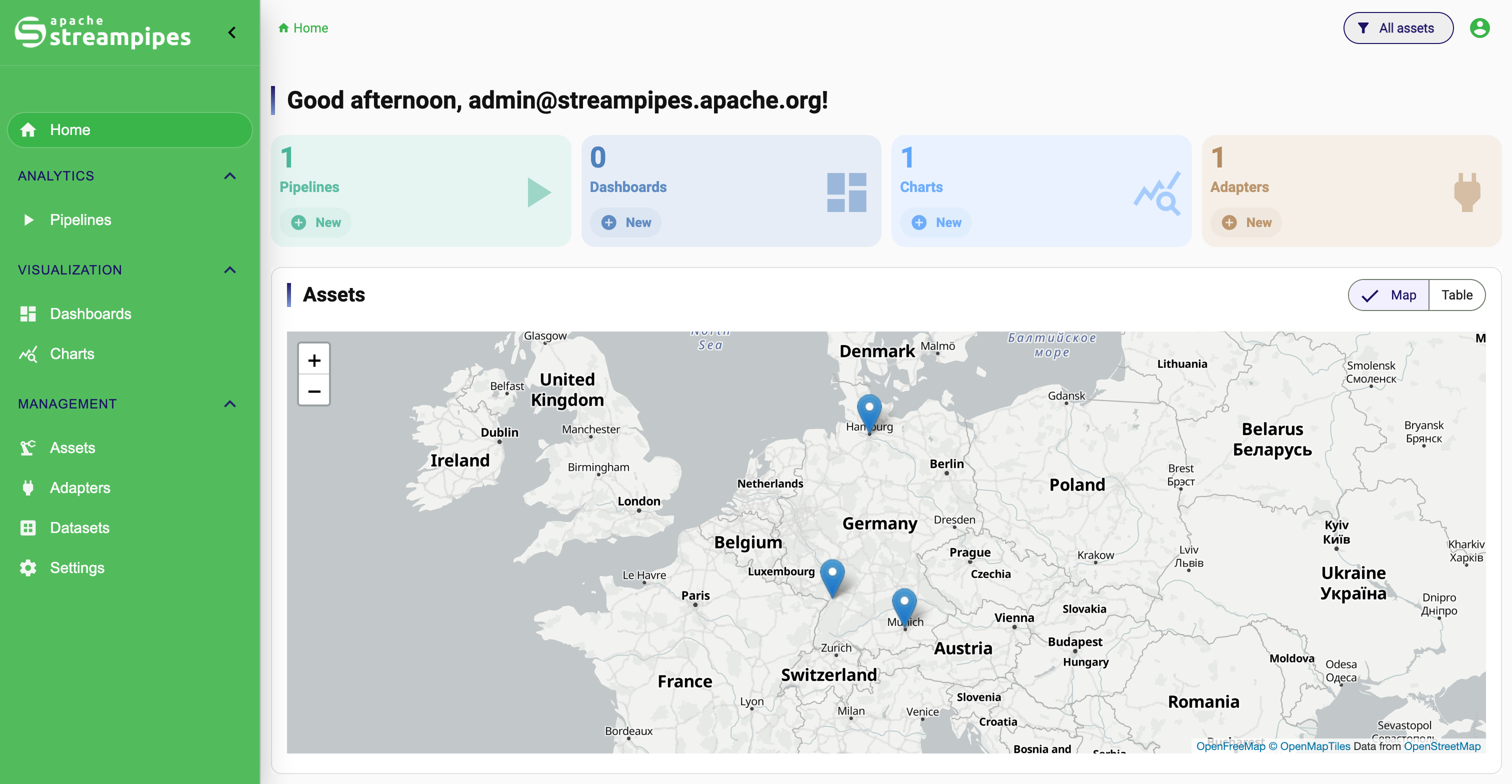This screenshot has height=784, width=1512.
Task: Open the OpenFreeMap attribution link
Action: [1230, 746]
